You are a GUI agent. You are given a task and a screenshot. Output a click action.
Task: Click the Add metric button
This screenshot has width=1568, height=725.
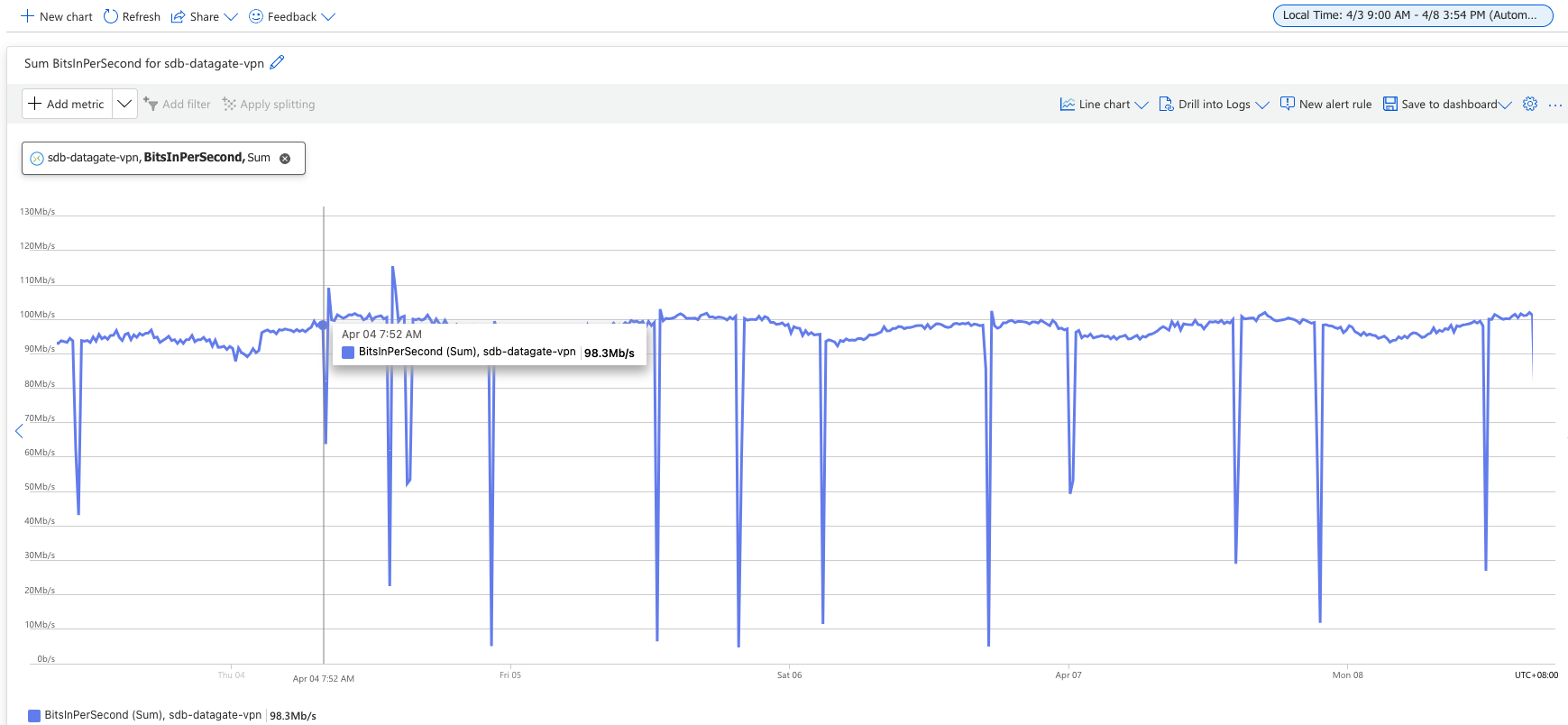(67, 104)
